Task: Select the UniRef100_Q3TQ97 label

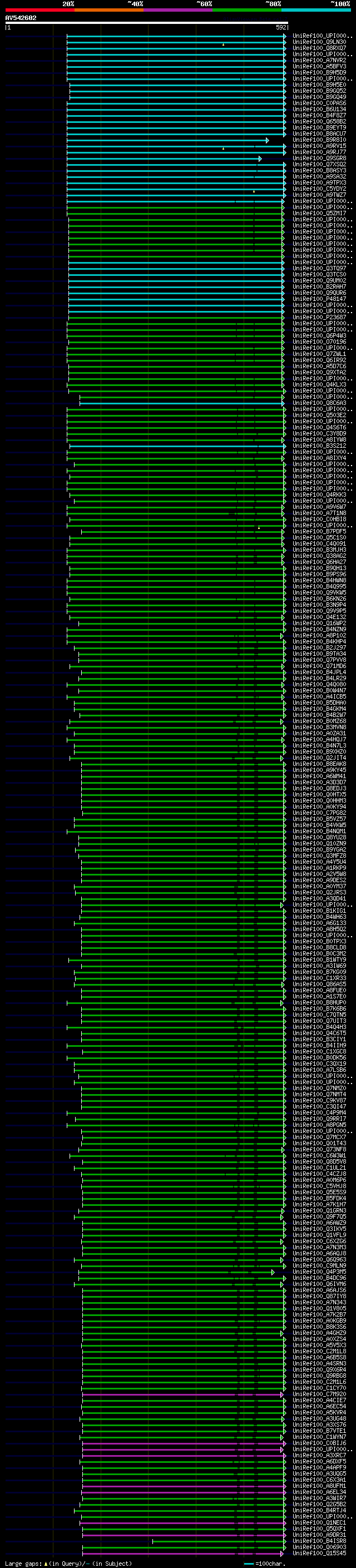Action: [319, 269]
